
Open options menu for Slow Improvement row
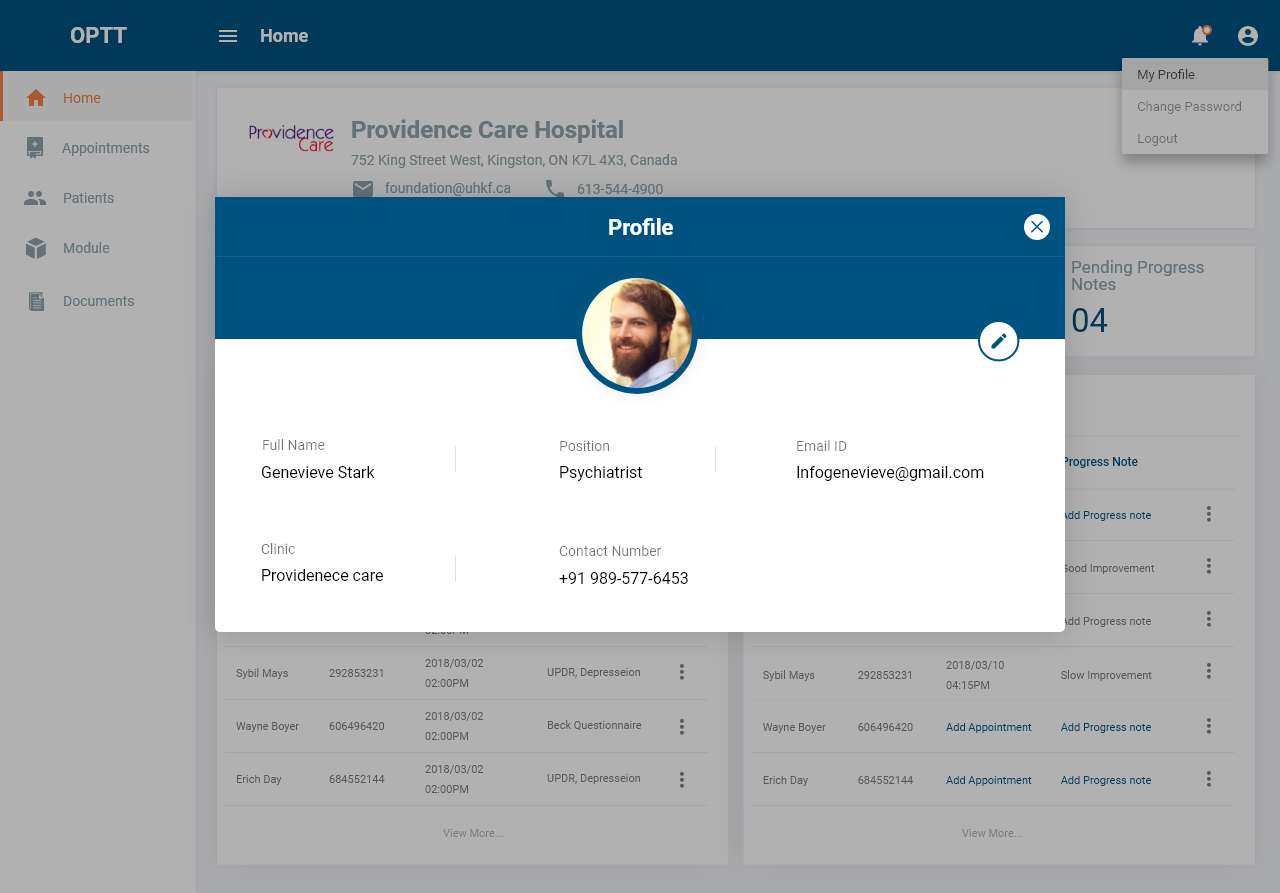1209,671
